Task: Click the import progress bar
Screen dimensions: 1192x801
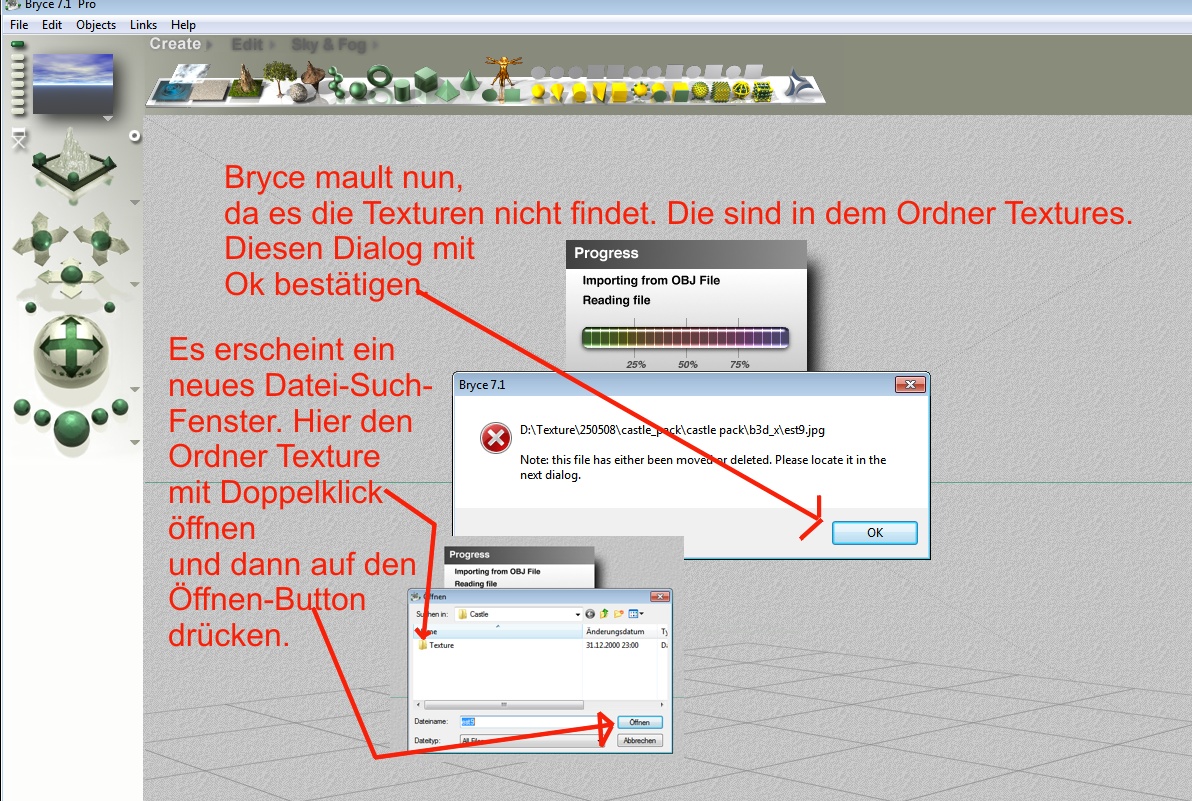Action: coord(685,337)
